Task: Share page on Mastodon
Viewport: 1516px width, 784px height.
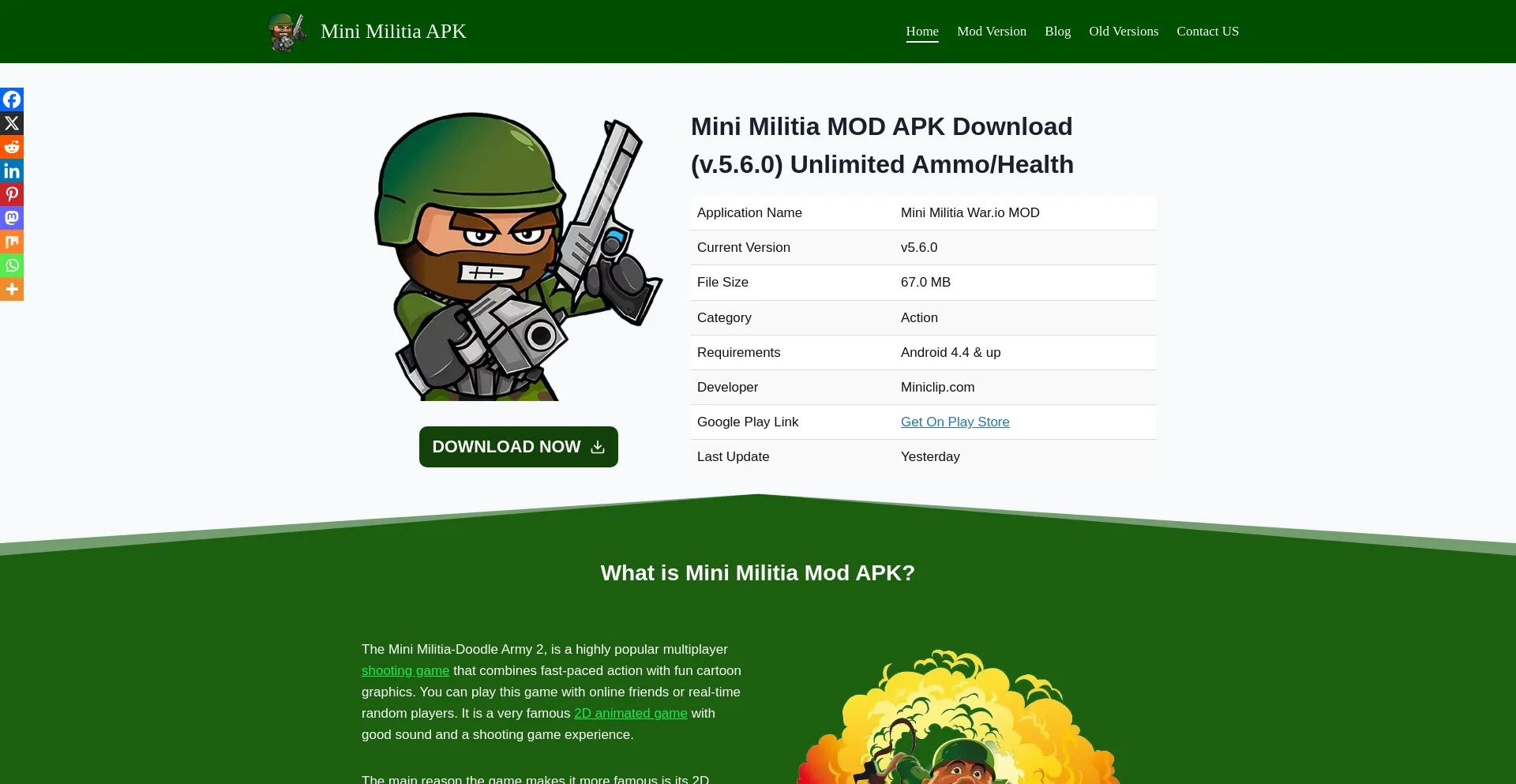Action: point(12,218)
